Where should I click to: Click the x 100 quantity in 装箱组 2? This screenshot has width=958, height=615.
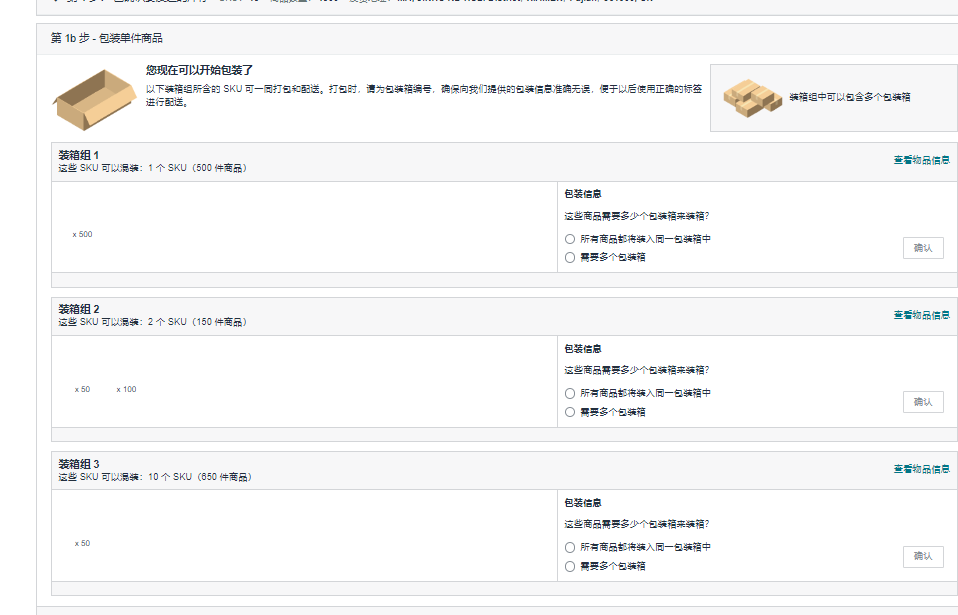click(x=126, y=390)
